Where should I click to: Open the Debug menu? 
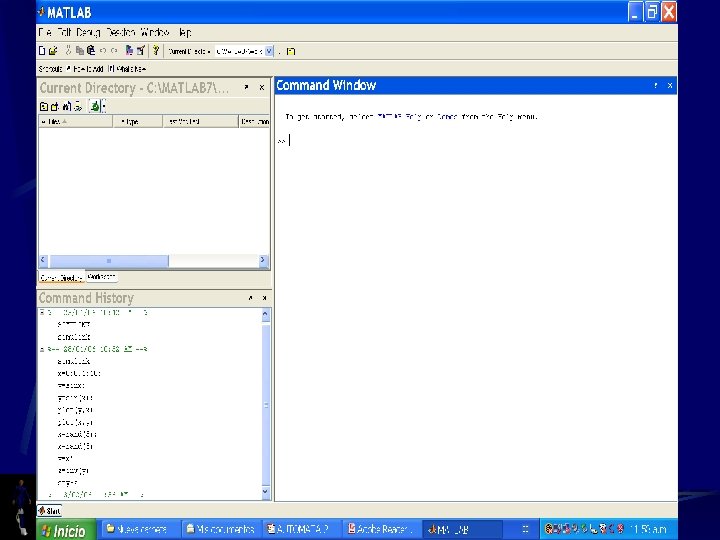point(87,33)
